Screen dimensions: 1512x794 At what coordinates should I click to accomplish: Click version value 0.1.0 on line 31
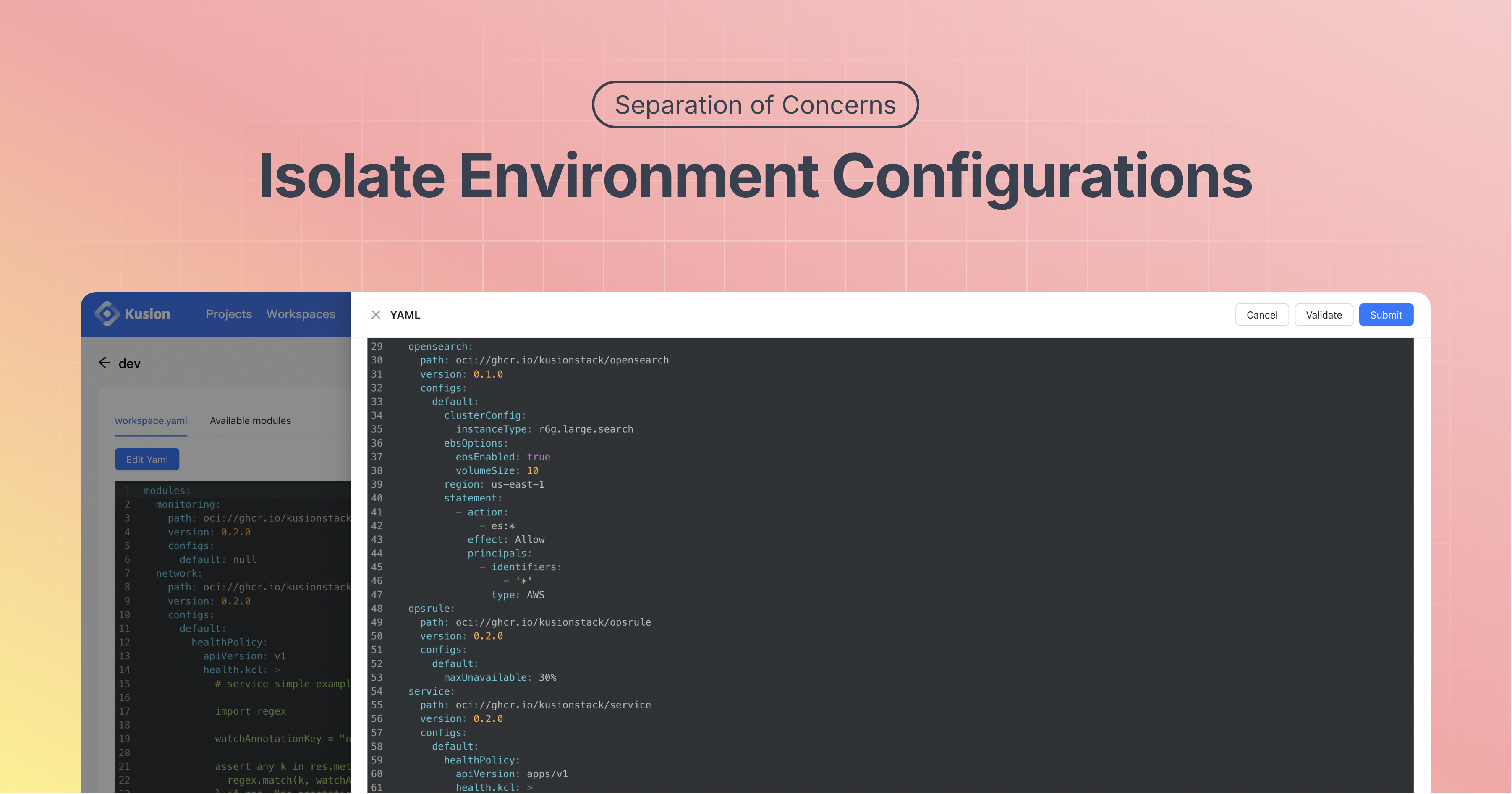(x=488, y=374)
